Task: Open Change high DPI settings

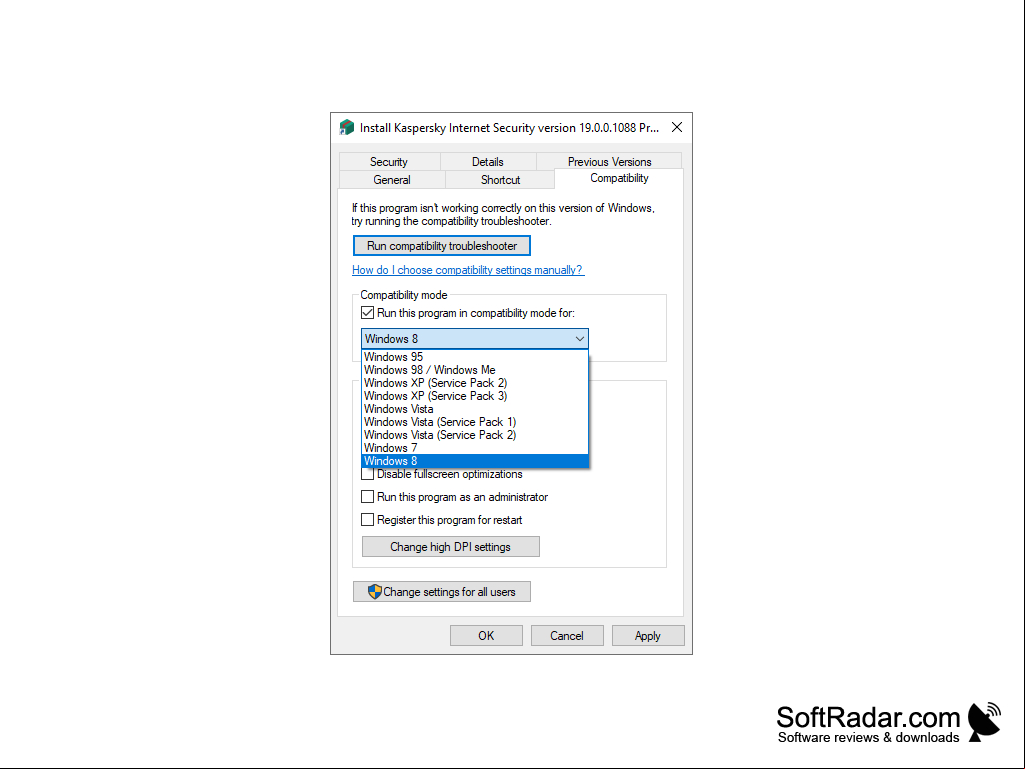Action: point(450,547)
